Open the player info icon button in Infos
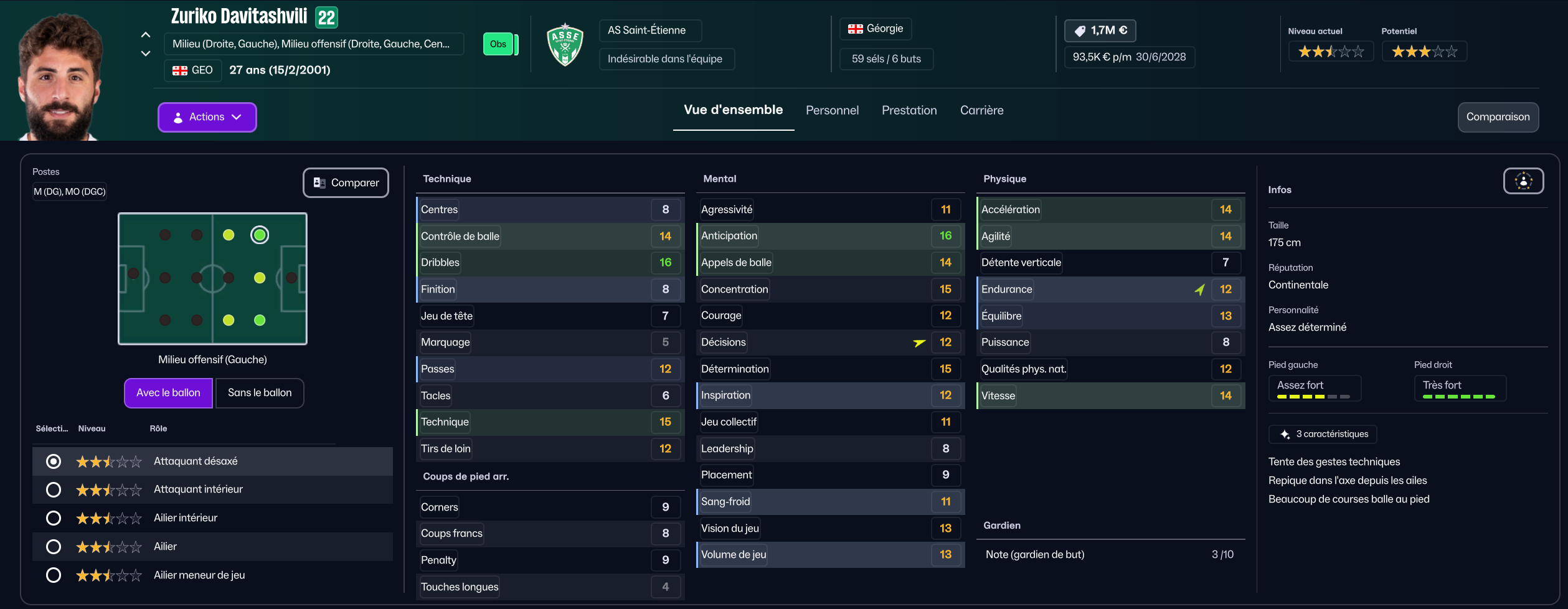The height and width of the screenshot is (609, 1568). tap(1523, 181)
